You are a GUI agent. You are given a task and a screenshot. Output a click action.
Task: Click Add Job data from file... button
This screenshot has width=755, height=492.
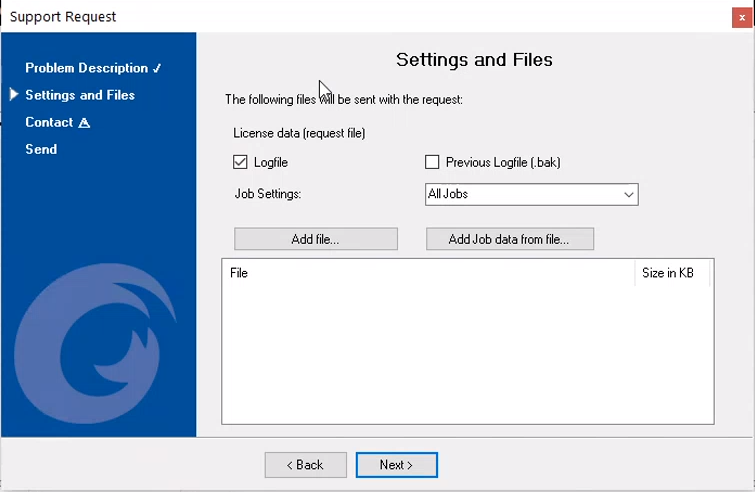509,239
